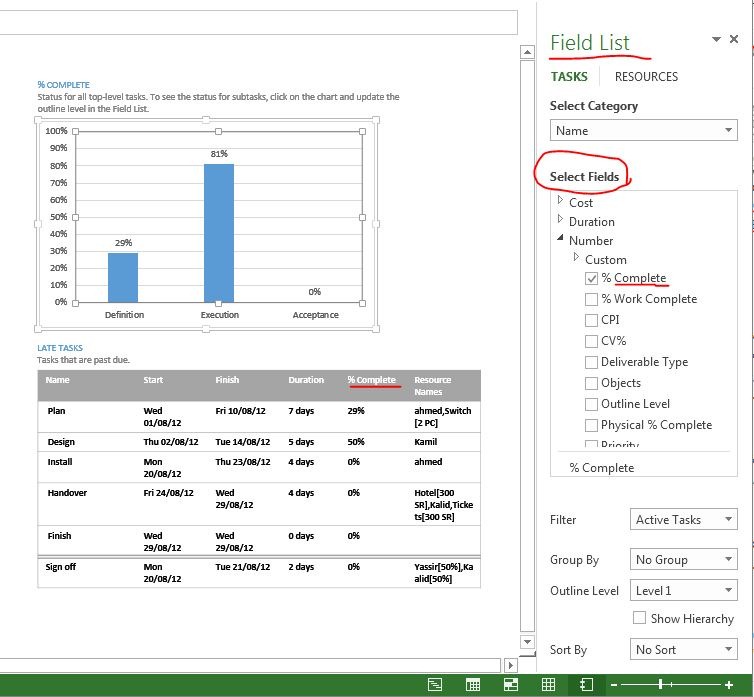754x697 pixels.
Task: Click the % Complete entry in selected-fields box
Action: pos(602,468)
